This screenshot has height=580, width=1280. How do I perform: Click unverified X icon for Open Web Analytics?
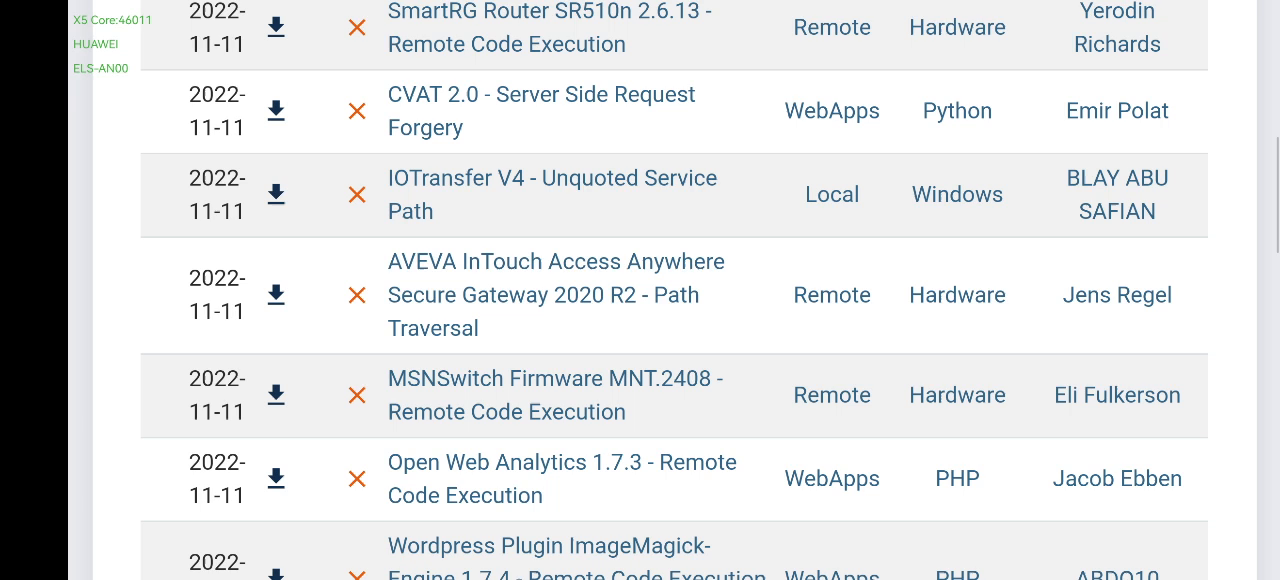[357, 479]
